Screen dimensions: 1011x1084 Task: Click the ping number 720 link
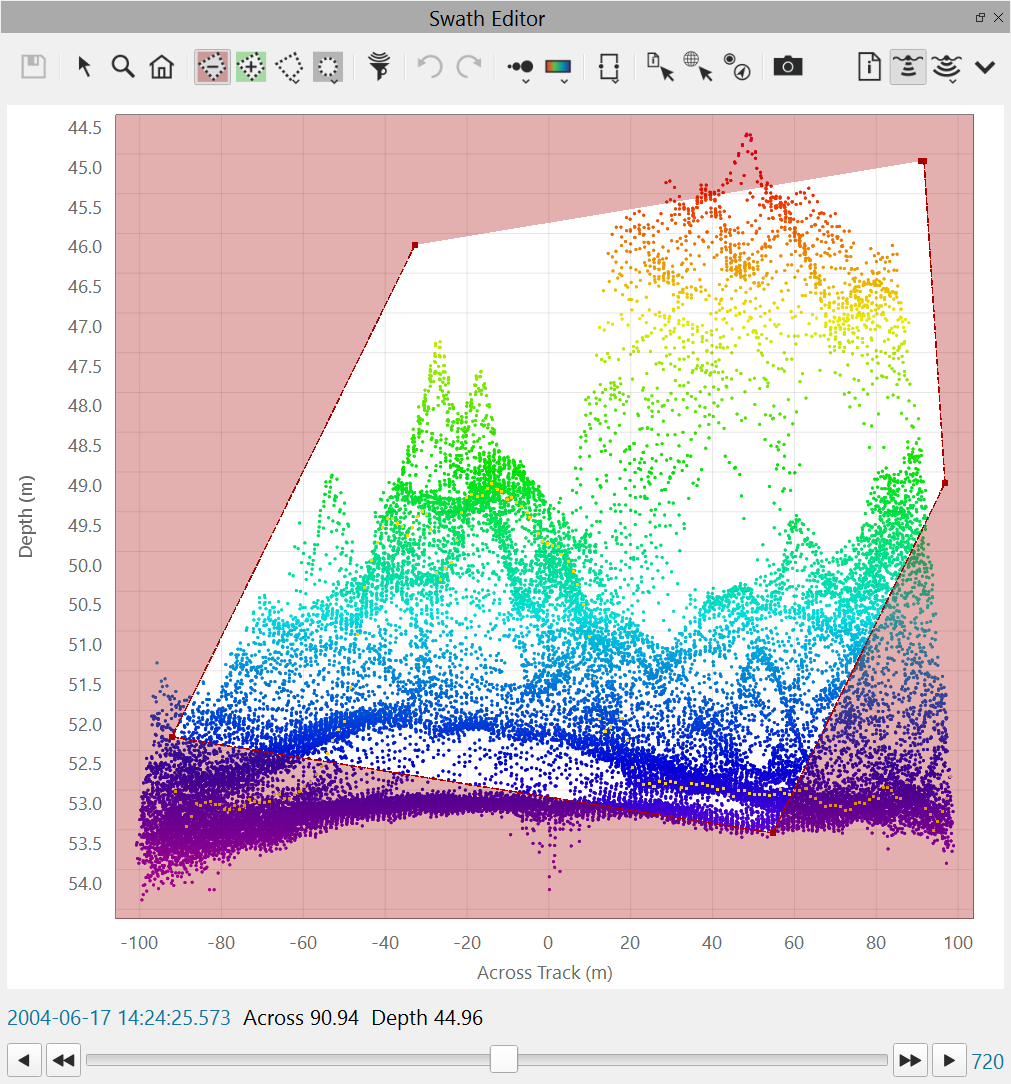[x=988, y=1061]
